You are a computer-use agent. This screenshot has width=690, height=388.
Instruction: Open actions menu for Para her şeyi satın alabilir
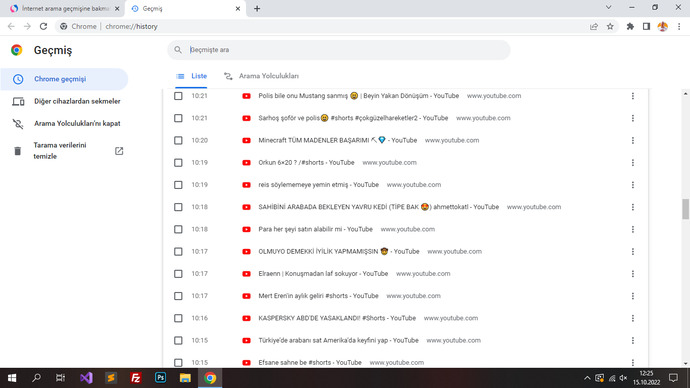point(633,229)
